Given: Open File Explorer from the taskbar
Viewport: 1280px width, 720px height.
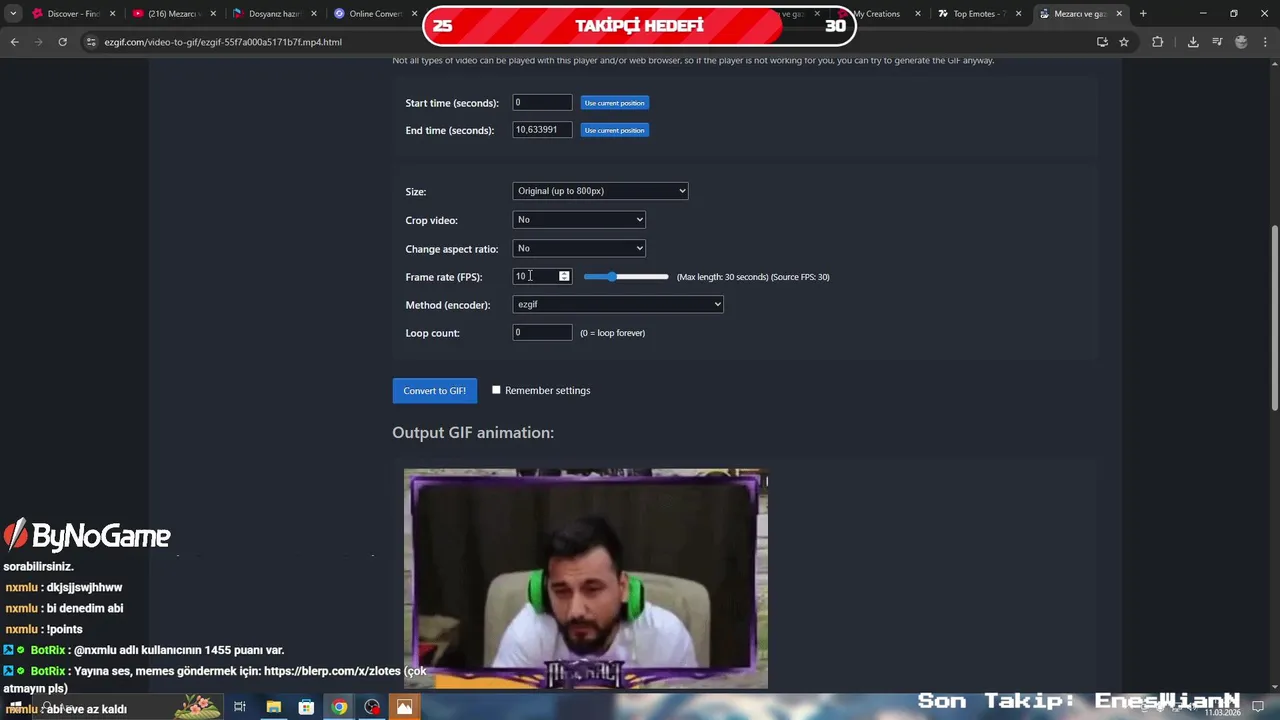Looking at the screenshot, I should (x=273, y=707).
